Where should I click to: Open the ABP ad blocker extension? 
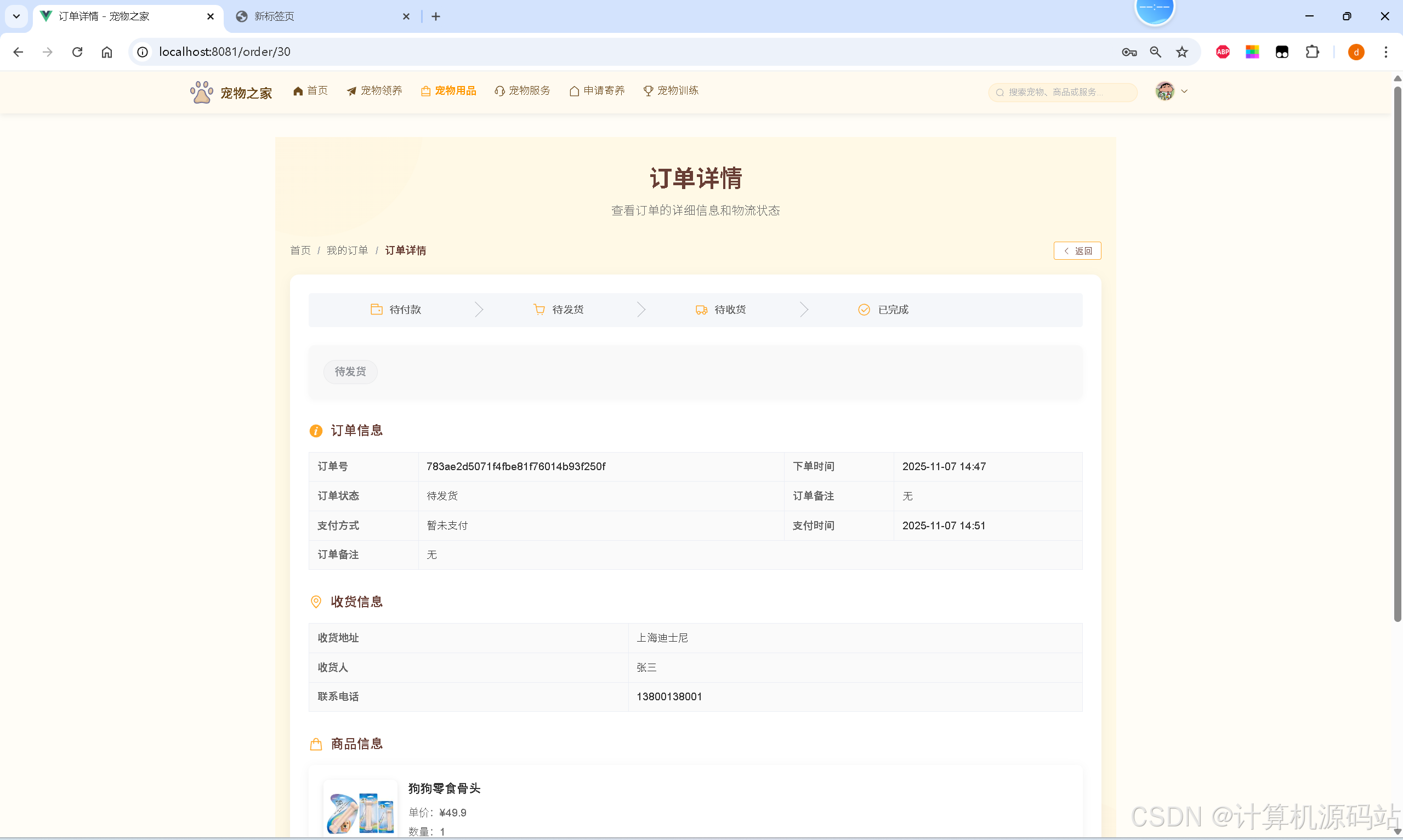click(1223, 52)
